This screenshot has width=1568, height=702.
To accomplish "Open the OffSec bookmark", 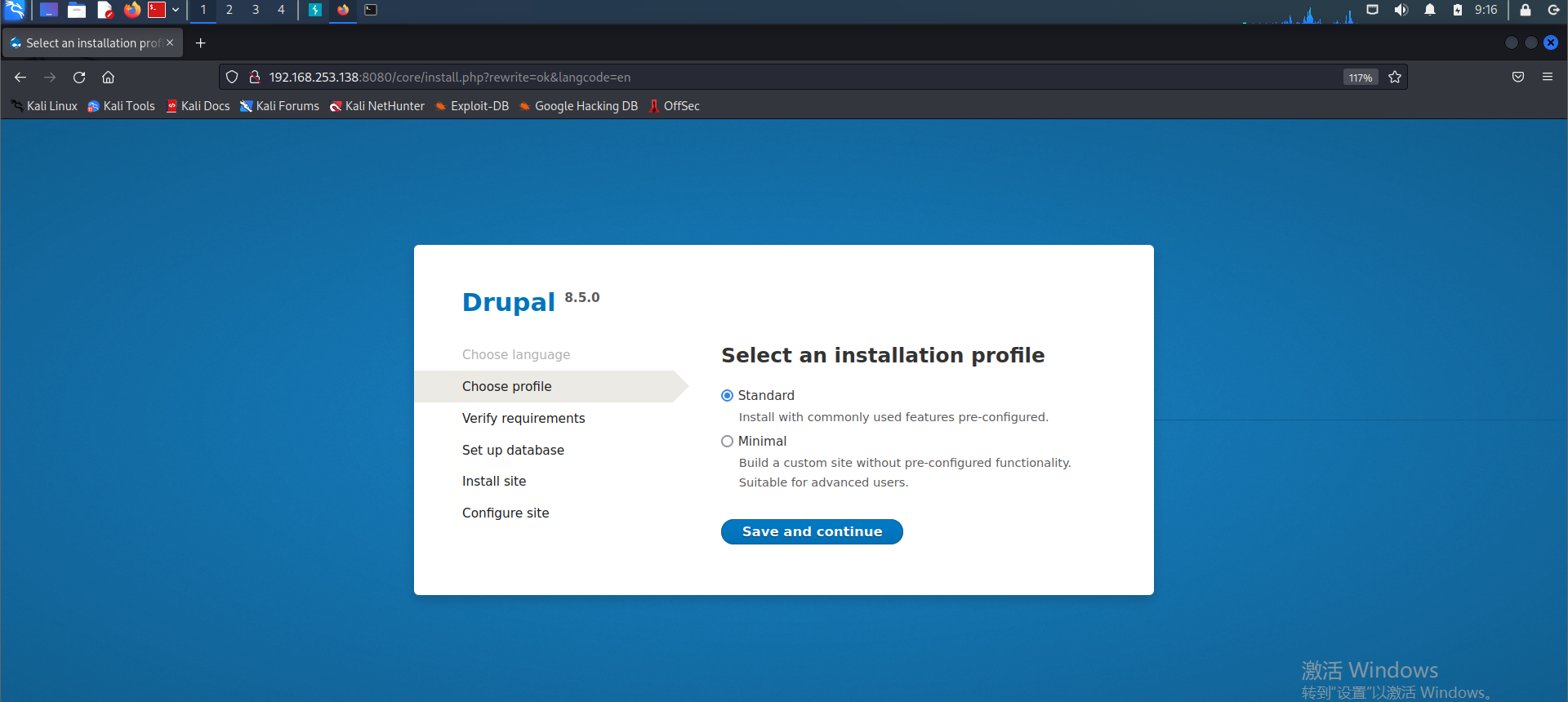I will pos(674,106).
